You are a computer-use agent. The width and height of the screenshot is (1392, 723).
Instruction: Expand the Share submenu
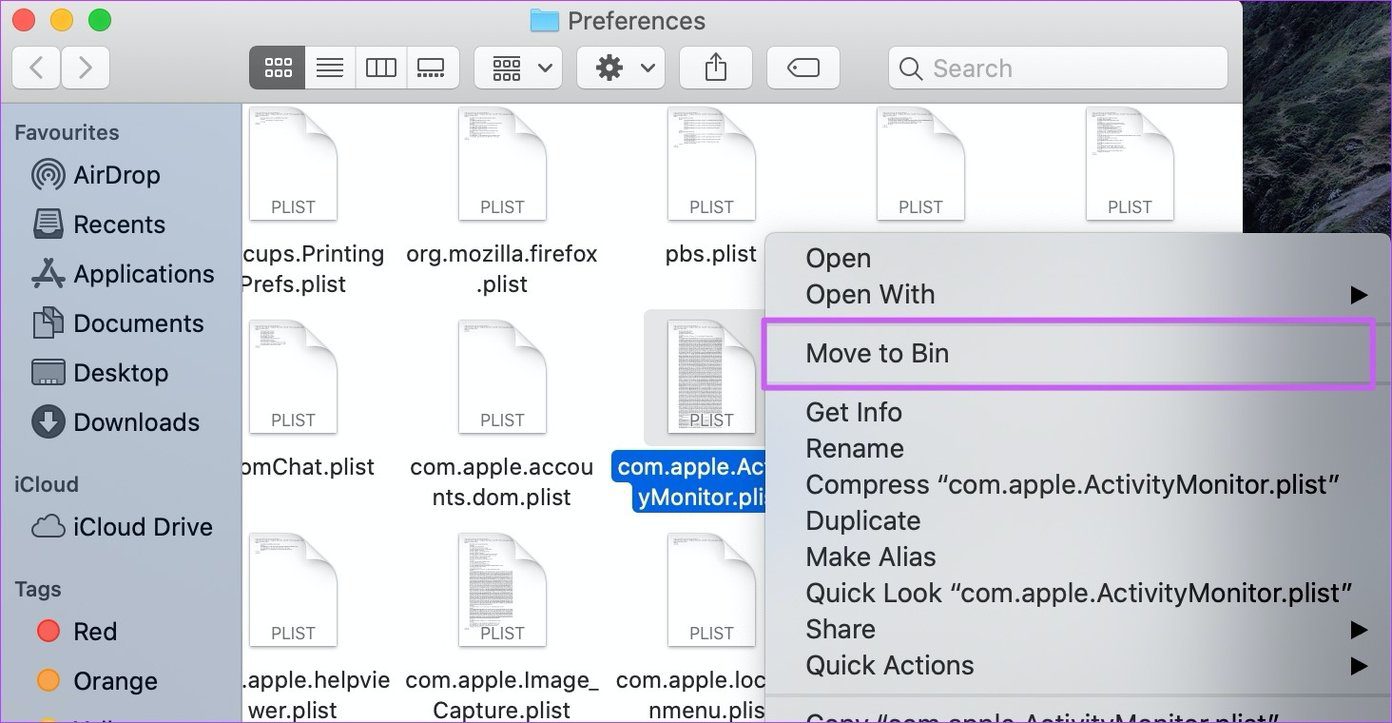point(1078,629)
